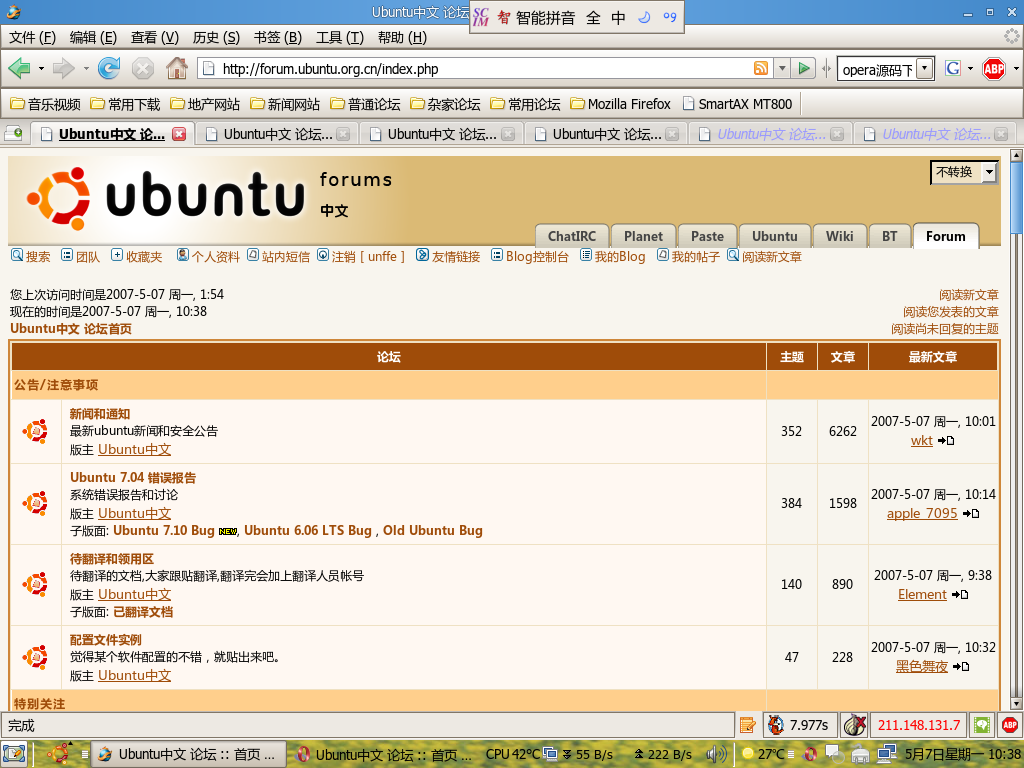
Task: Open the 常用论坛 bookmark folder
Action: [526, 104]
